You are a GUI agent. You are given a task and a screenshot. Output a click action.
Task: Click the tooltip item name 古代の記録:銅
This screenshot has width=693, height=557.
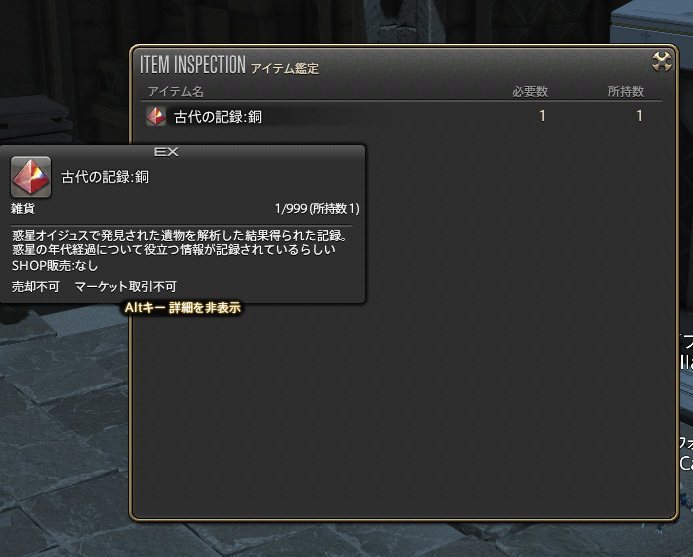[x=105, y=177]
